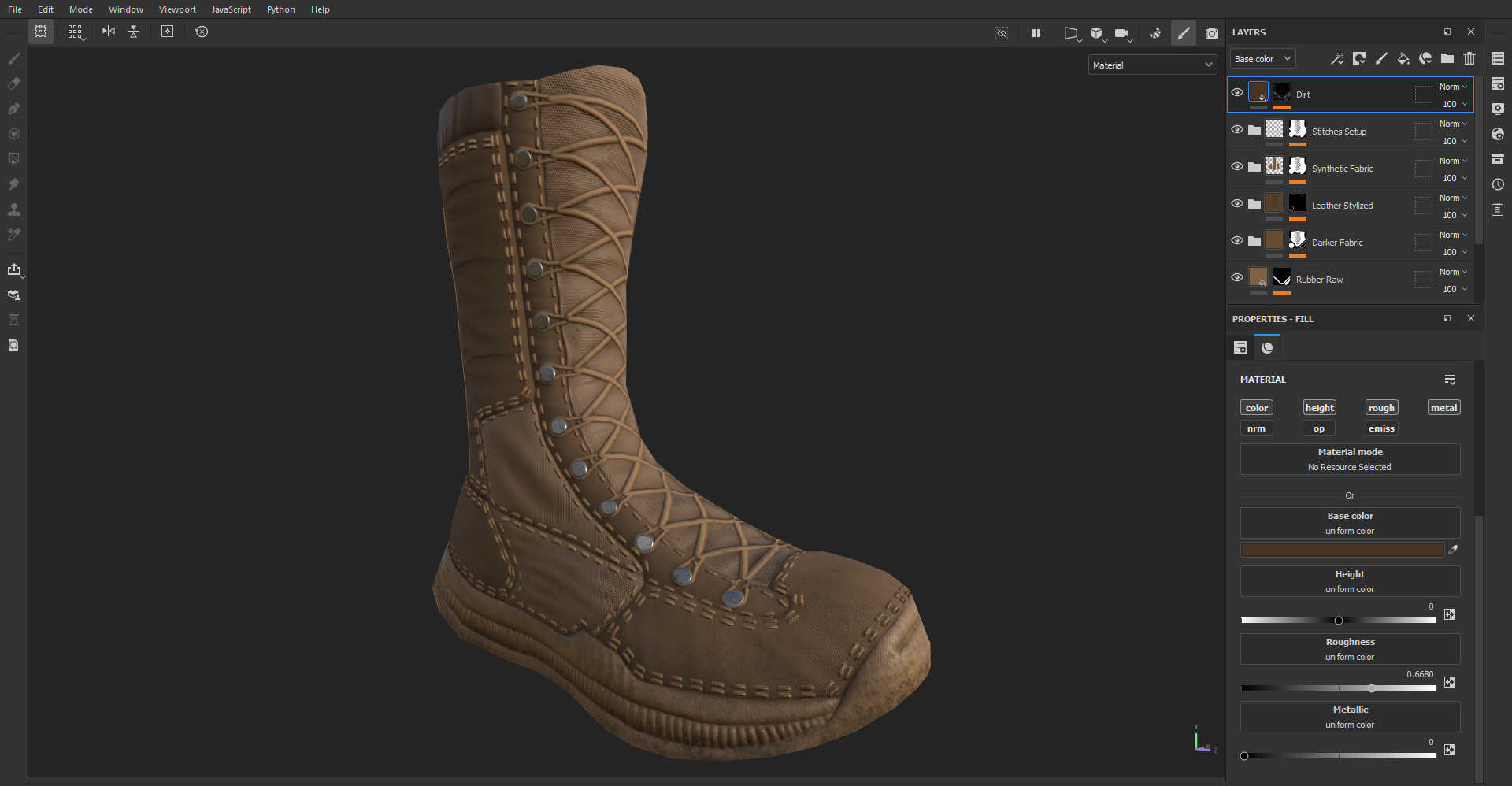Click the Material mode resource button
Viewport: 1512px width, 786px height.
coord(1350,459)
